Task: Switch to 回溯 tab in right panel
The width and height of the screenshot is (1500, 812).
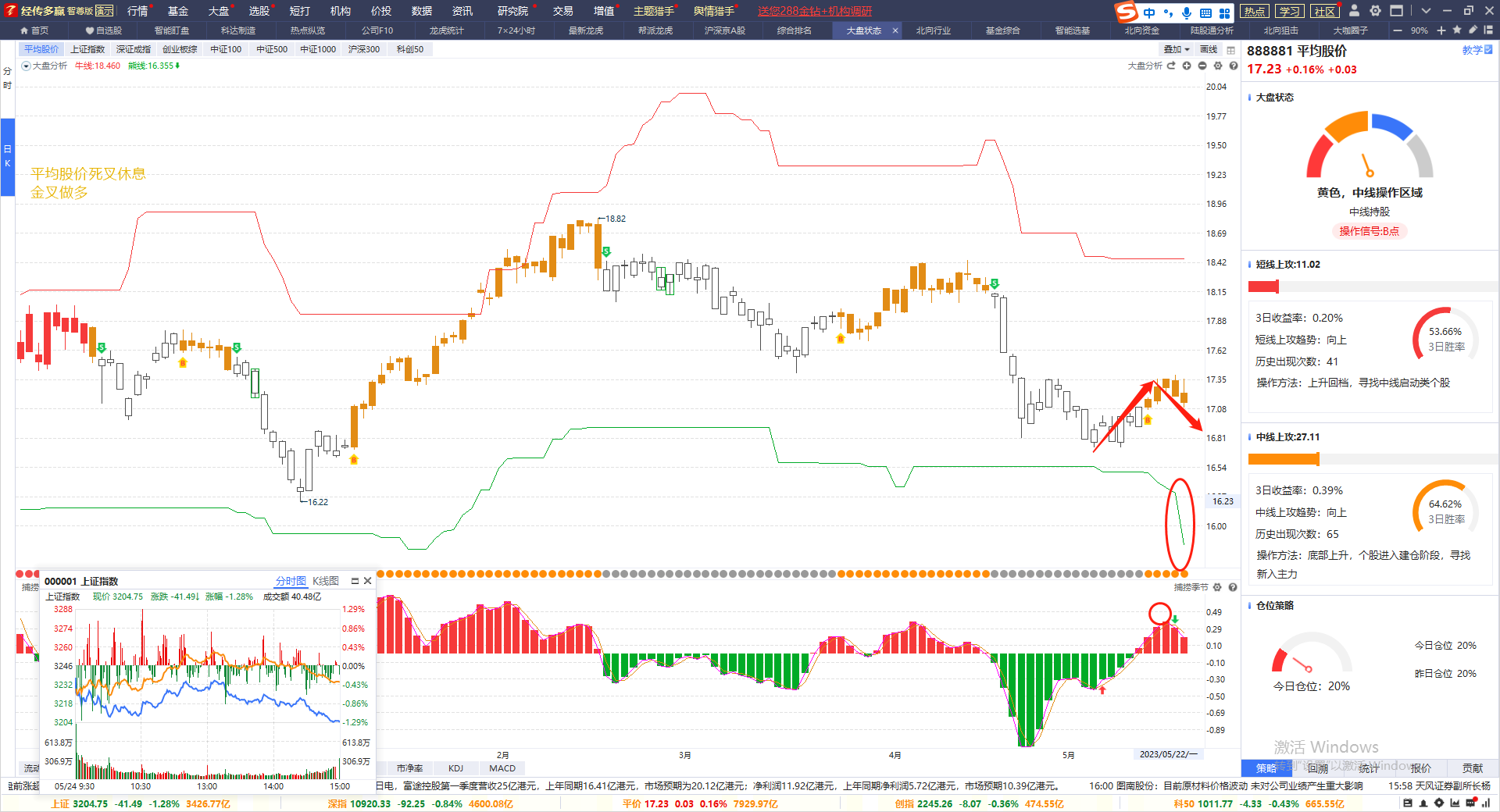Action: (x=1318, y=768)
